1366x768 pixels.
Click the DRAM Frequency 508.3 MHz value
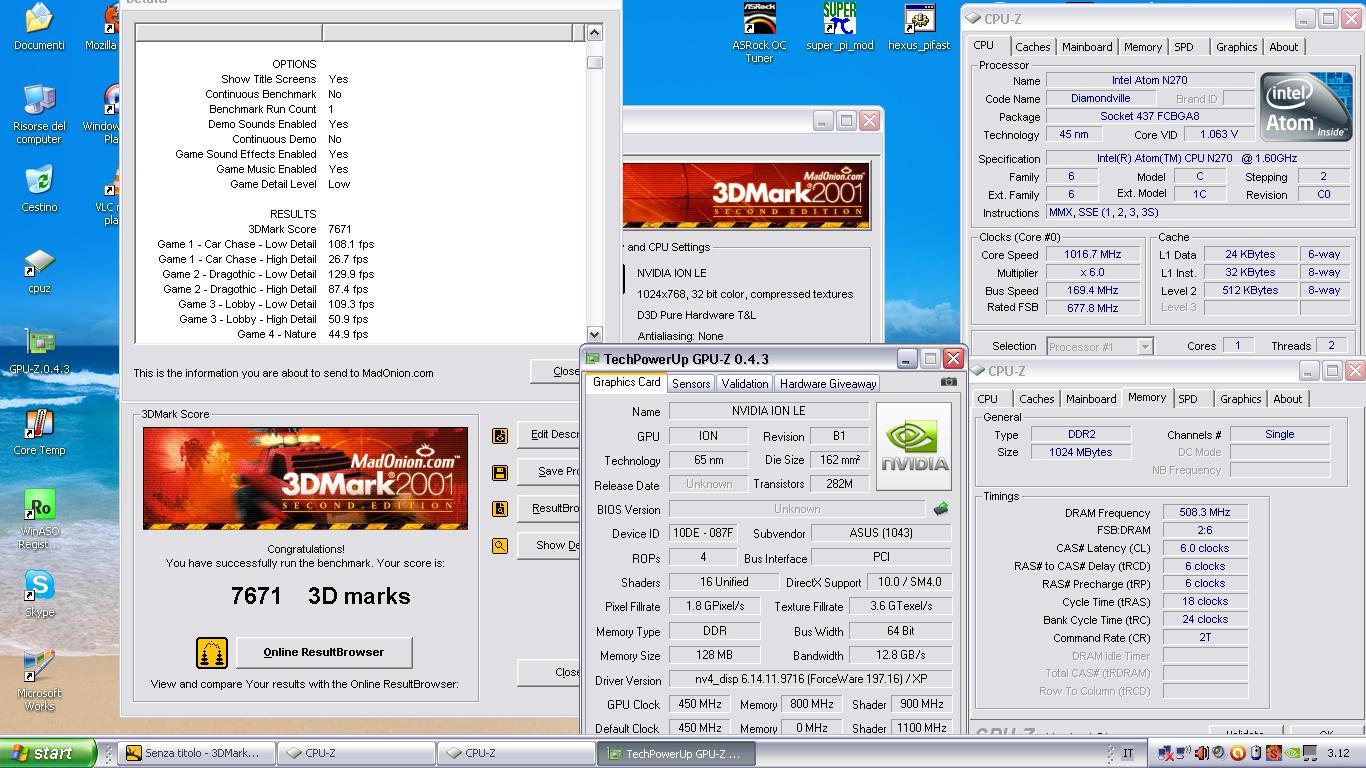pyautogui.click(x=1204, y=512)
